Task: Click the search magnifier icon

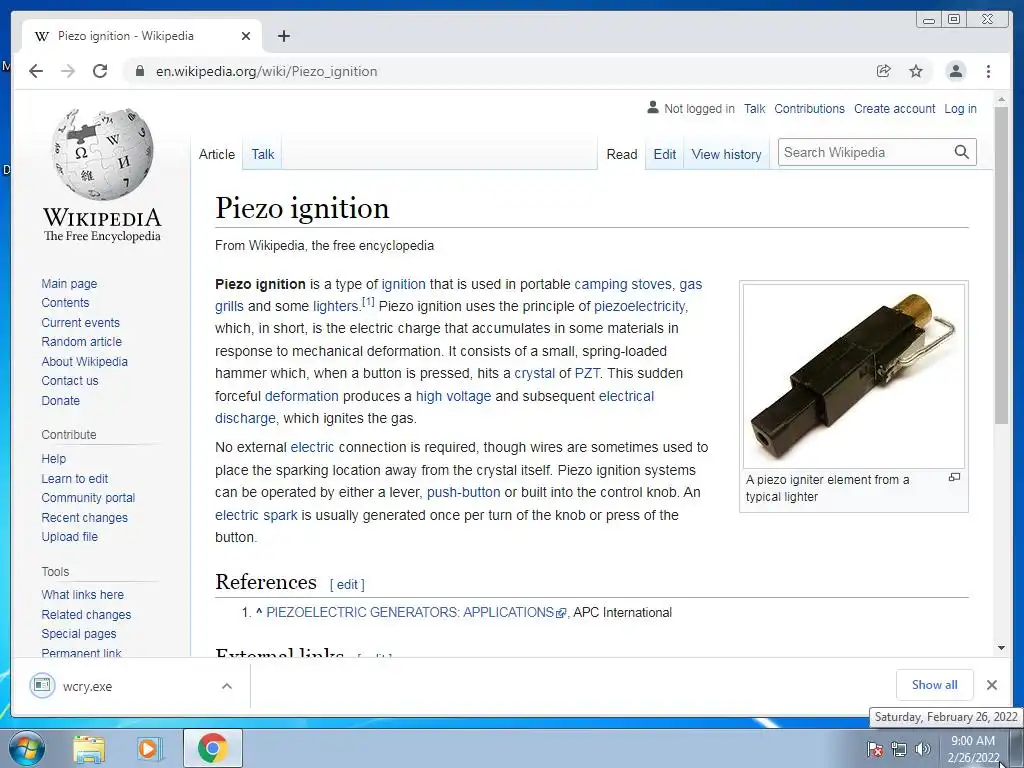Action: (x=961, y=152)
